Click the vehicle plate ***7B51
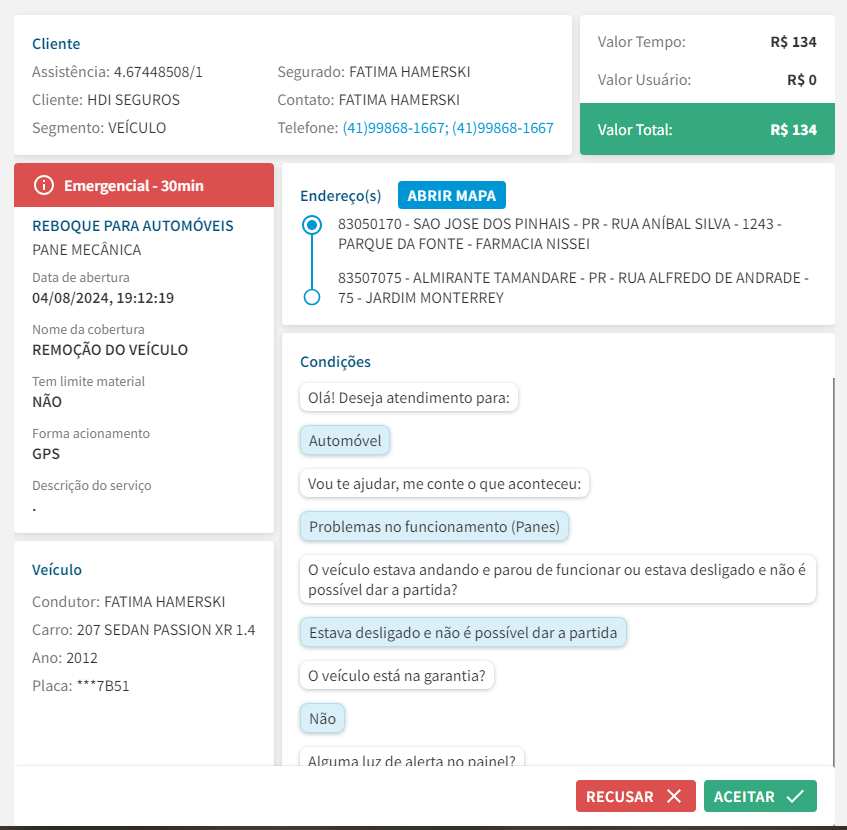This screenshot has width=847, height=830. tap(103, 686)
